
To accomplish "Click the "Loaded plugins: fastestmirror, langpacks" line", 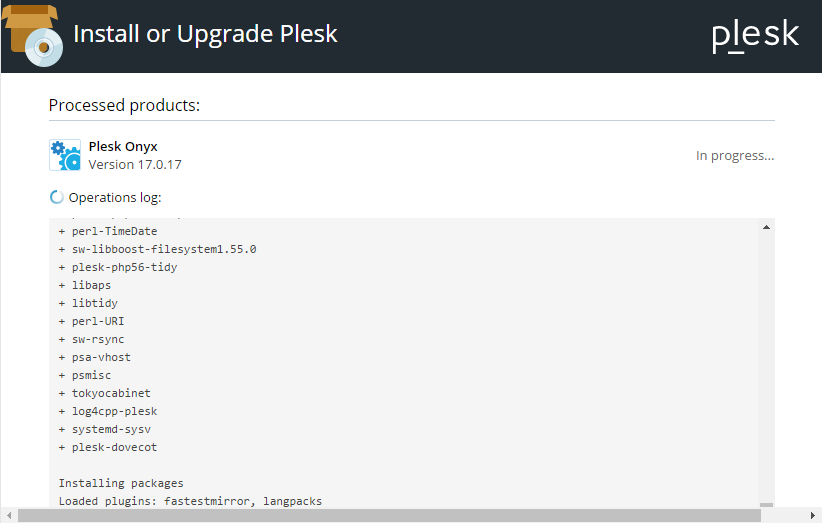I will [x=190, y=501].
